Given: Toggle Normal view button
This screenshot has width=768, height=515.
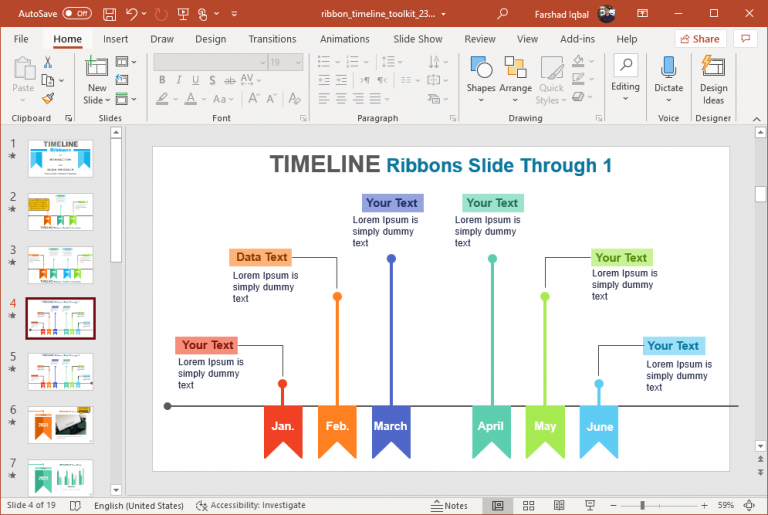Looking at the screenshot, I should (x=497, y=505).
